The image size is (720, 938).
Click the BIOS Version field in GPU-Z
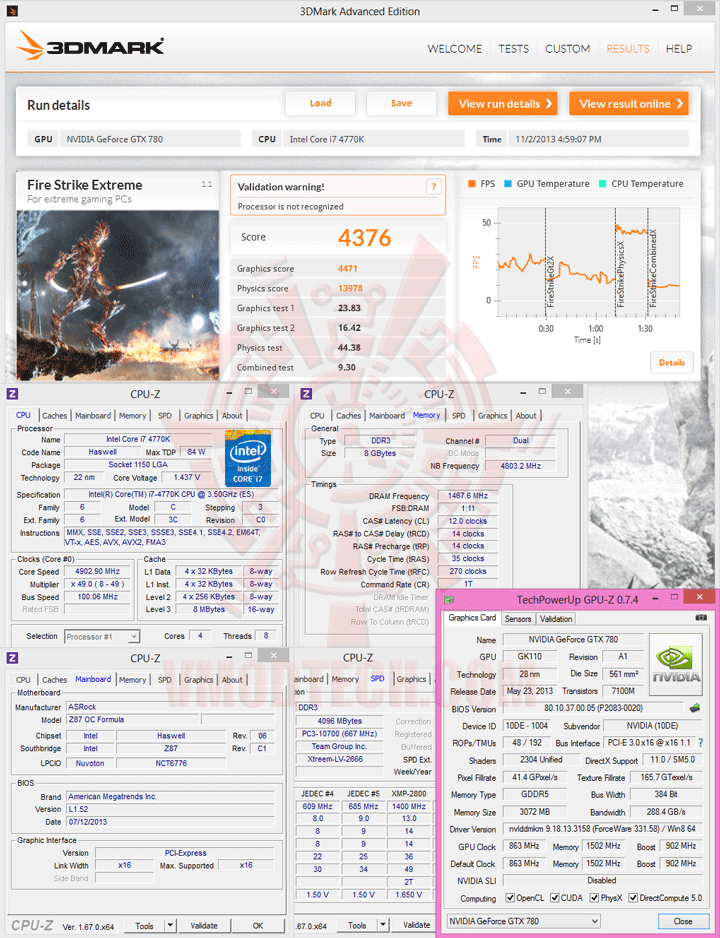pos(593,709)
